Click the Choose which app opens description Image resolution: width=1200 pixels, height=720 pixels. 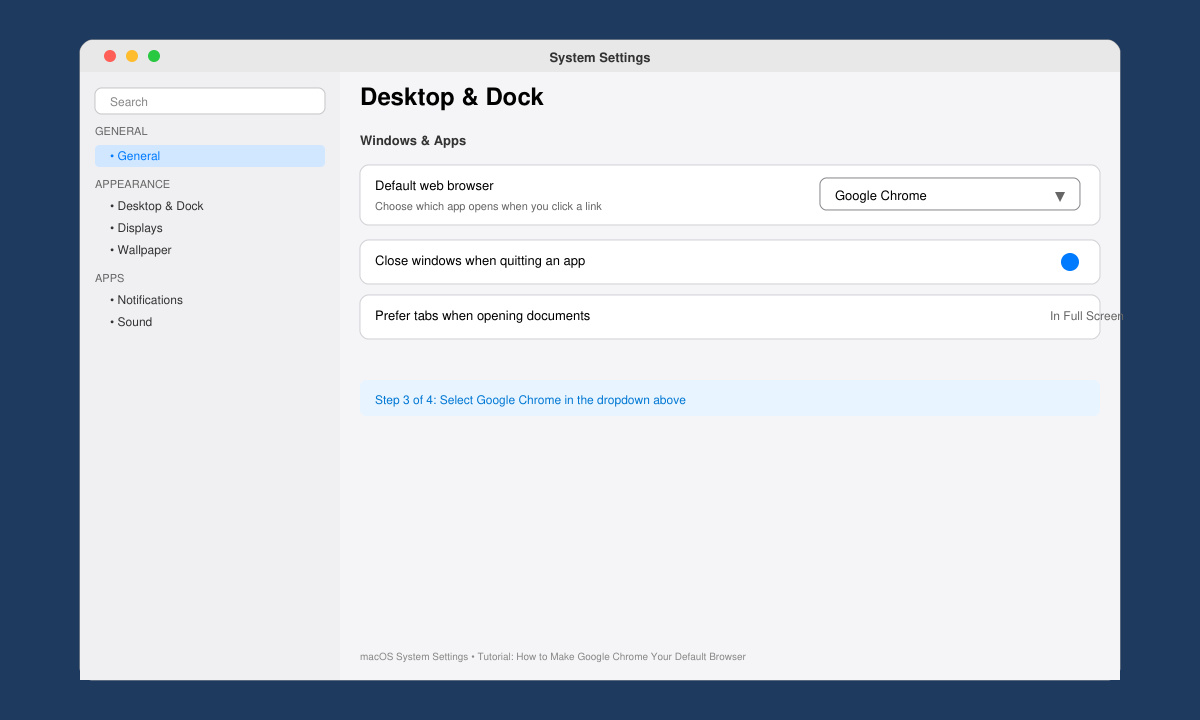[488, 207]
